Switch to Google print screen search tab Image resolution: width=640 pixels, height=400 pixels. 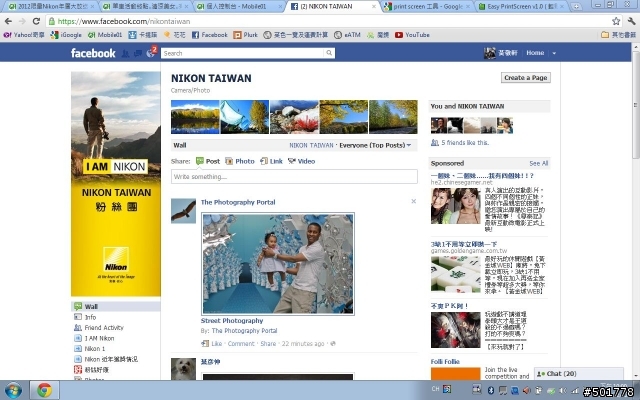click(428, 6)
